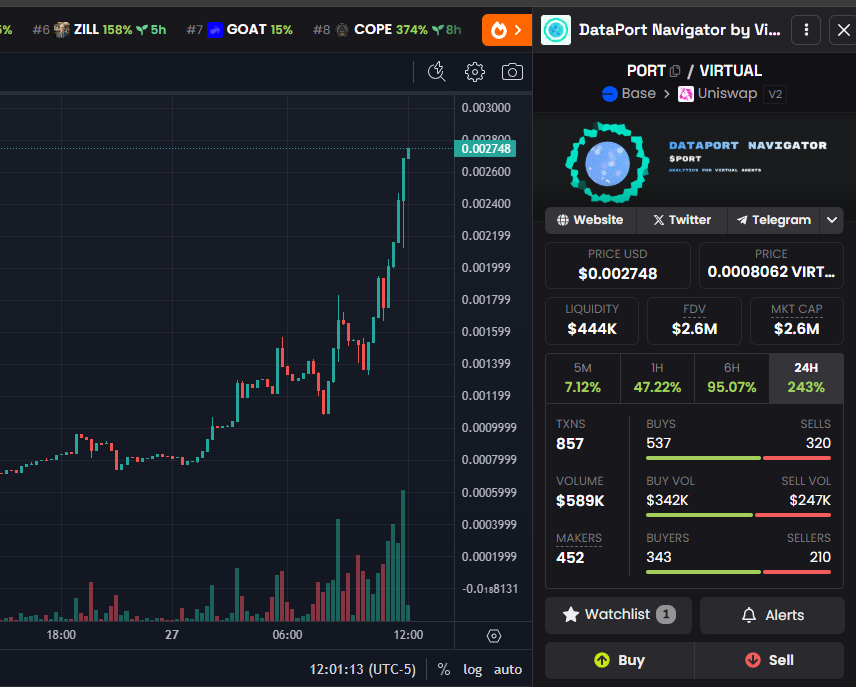This screenshot has height=687, width=856.
Task: Click the Watchlist count badge 1
Action: (665, 615)
